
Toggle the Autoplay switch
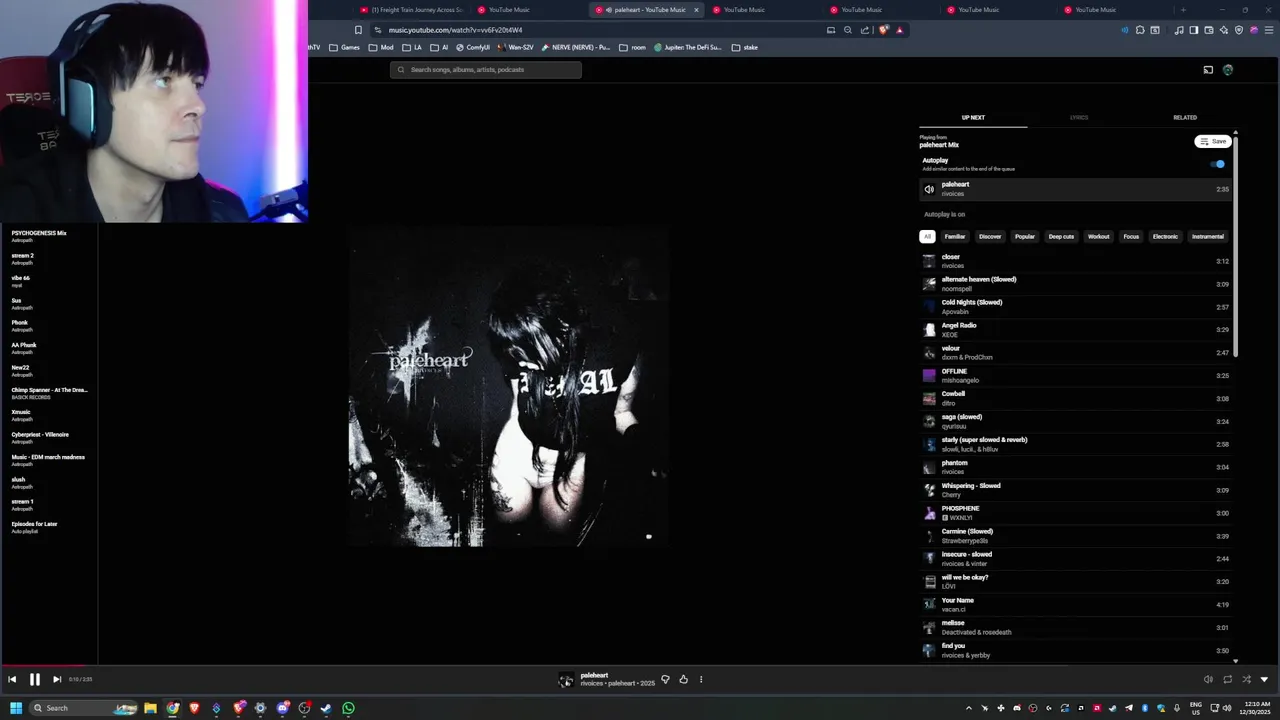click(1217, 164)
